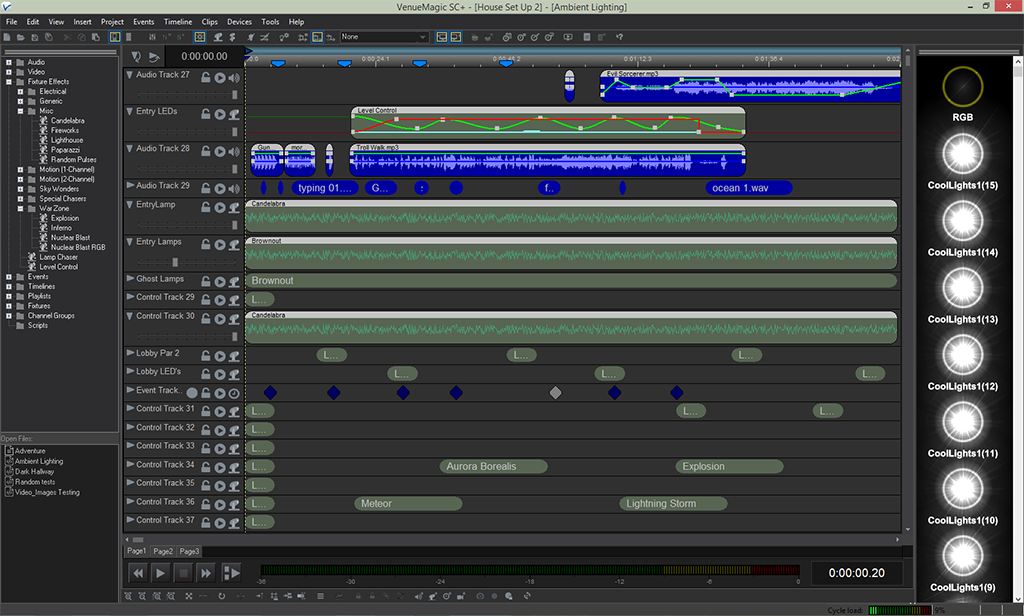Switch to the Page2 tab
1024x616 pixels.
tap(163, 551)
